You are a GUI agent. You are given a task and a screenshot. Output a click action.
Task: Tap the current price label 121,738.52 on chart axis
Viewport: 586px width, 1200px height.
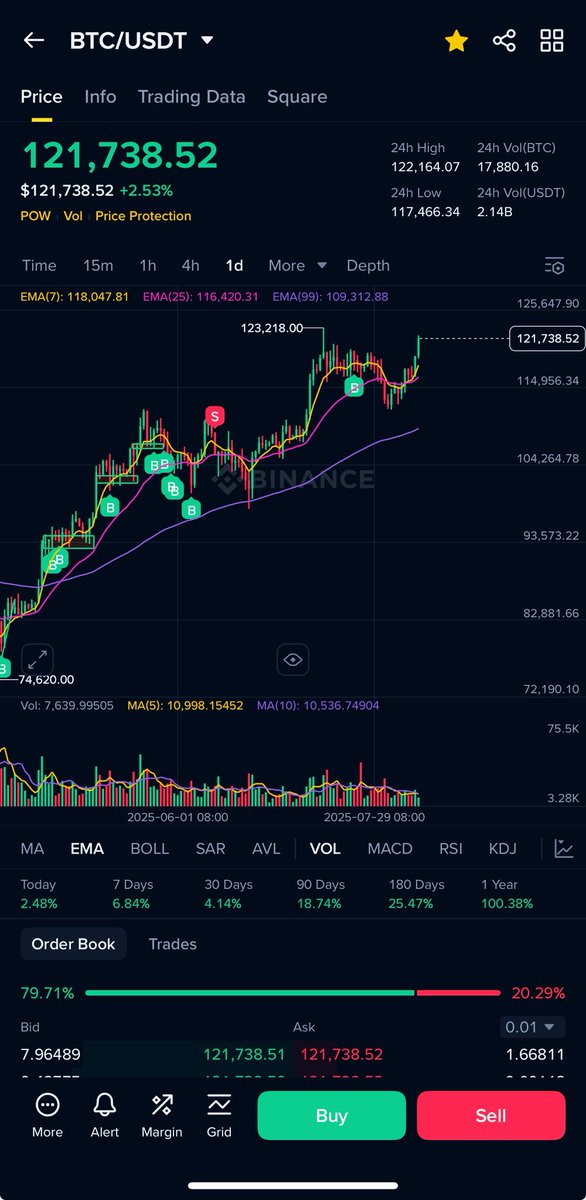tap(546, 339)
